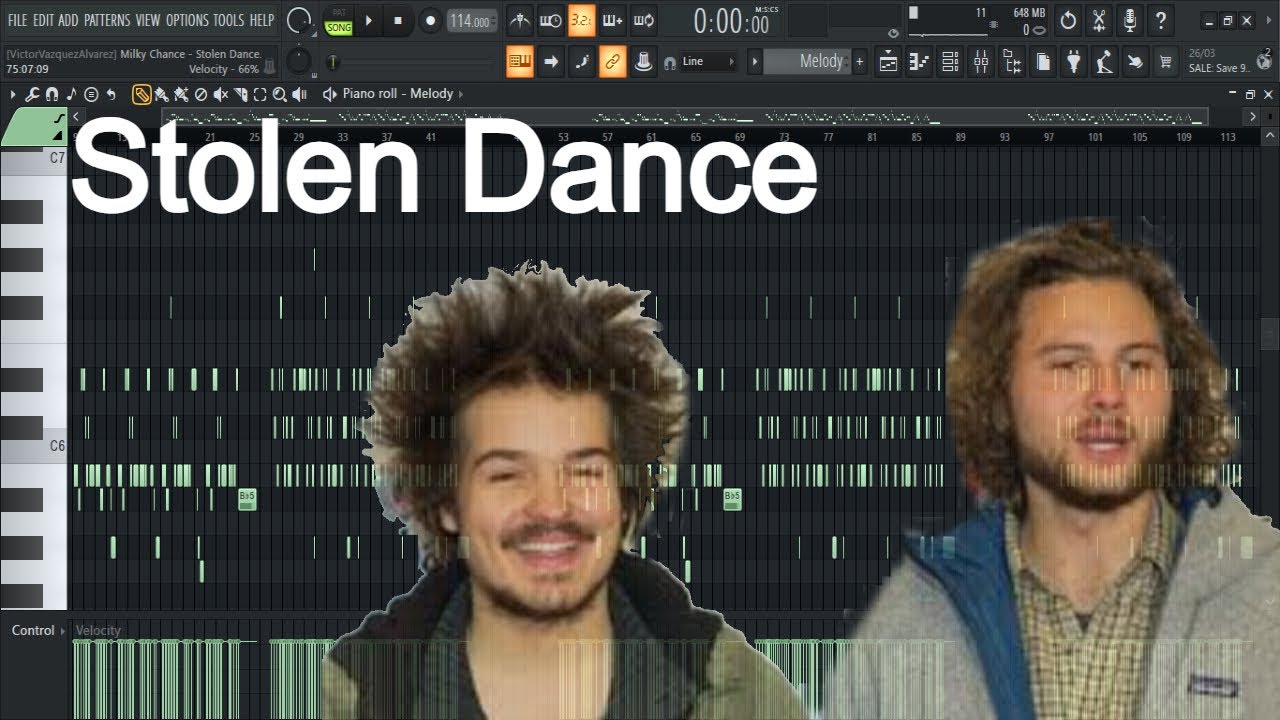Open the project picker pages icon
The width and height of the screenshot is (1280, 720).
coord(1043,62)
